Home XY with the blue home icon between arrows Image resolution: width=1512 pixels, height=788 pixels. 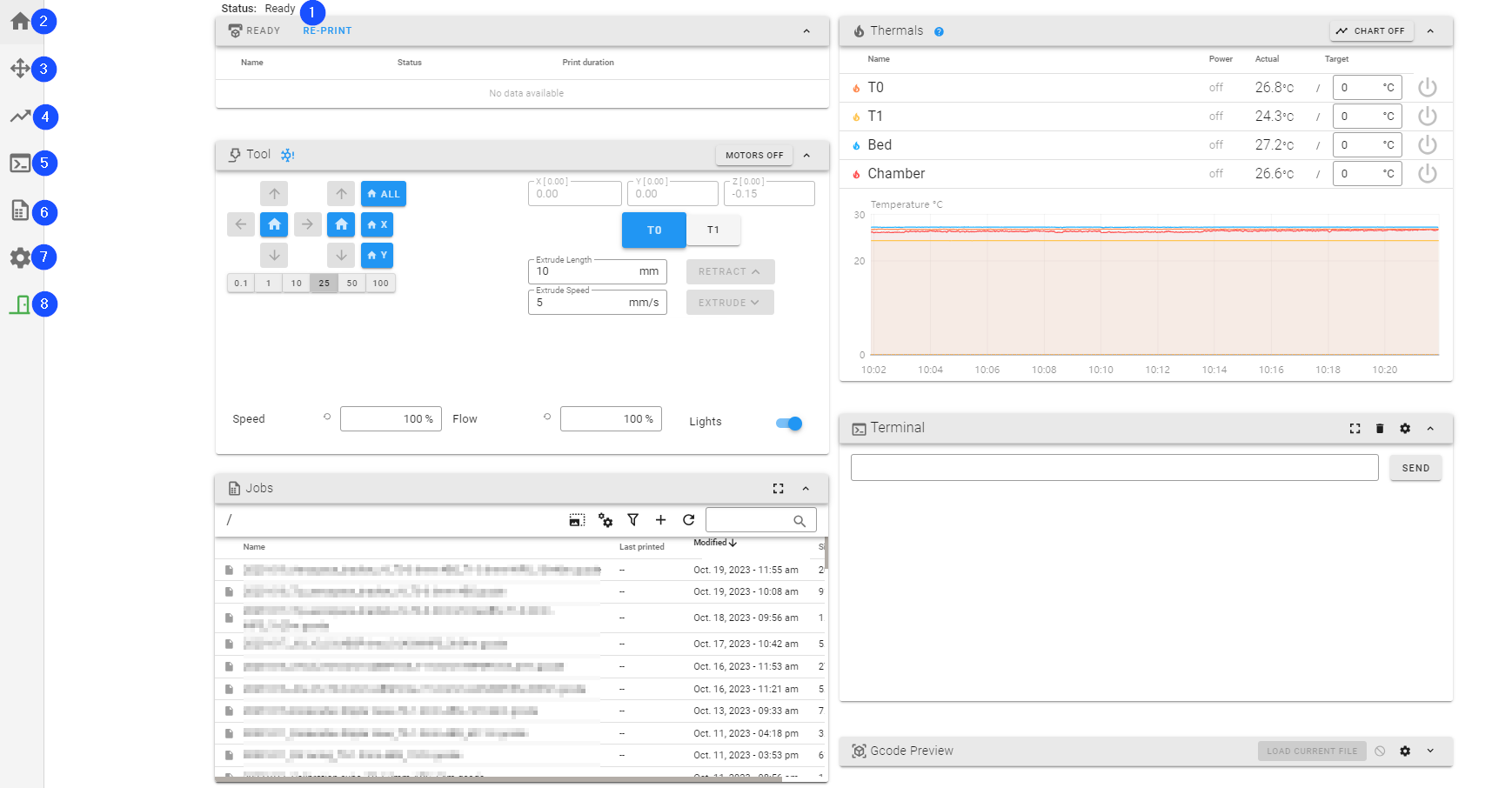click(274, 224)
